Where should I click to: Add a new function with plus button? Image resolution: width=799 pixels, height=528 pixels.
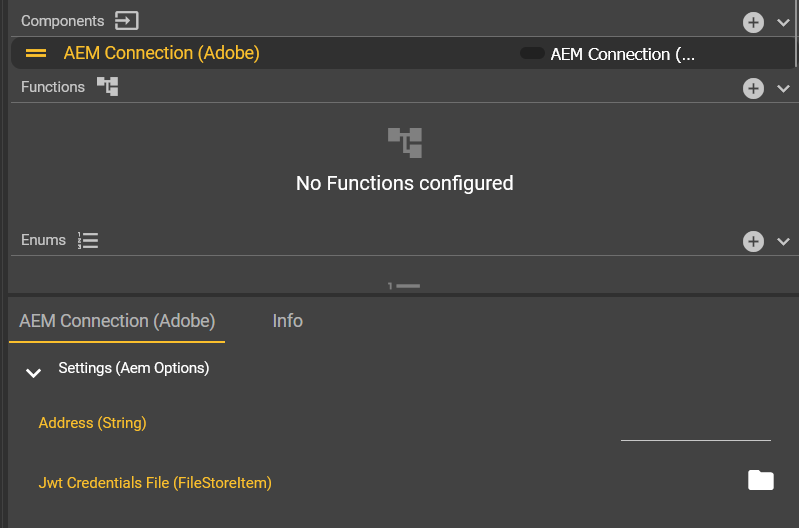pyautogui.click(x=753, y=88)
